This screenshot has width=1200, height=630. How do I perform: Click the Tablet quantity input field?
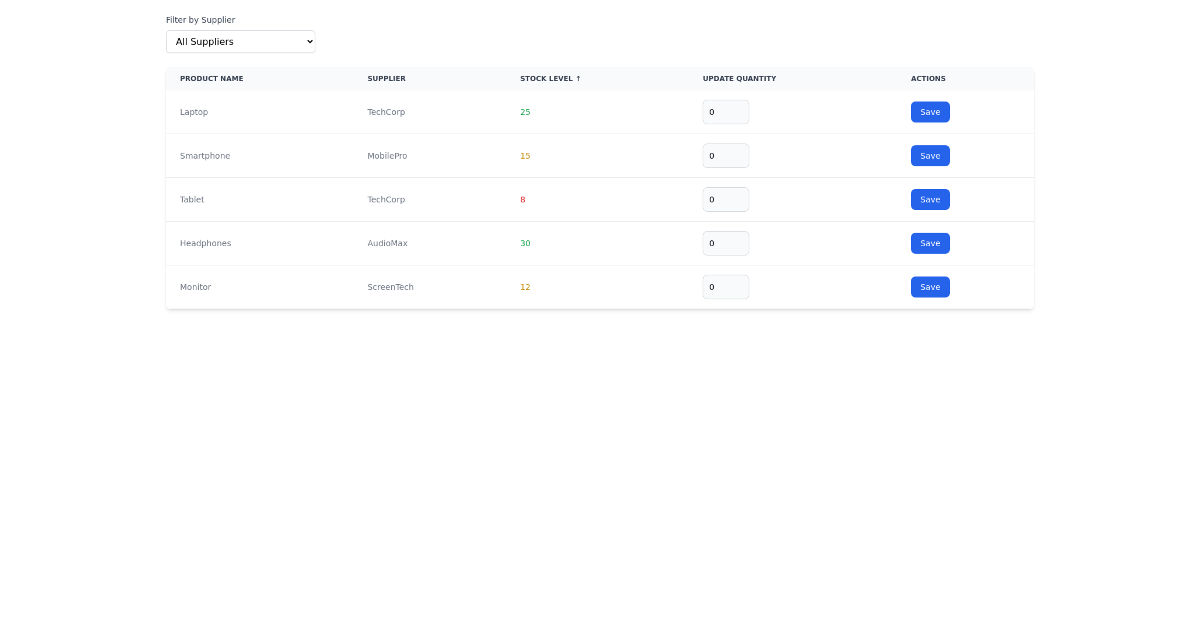pyautogui.click(x=726, y=199)
